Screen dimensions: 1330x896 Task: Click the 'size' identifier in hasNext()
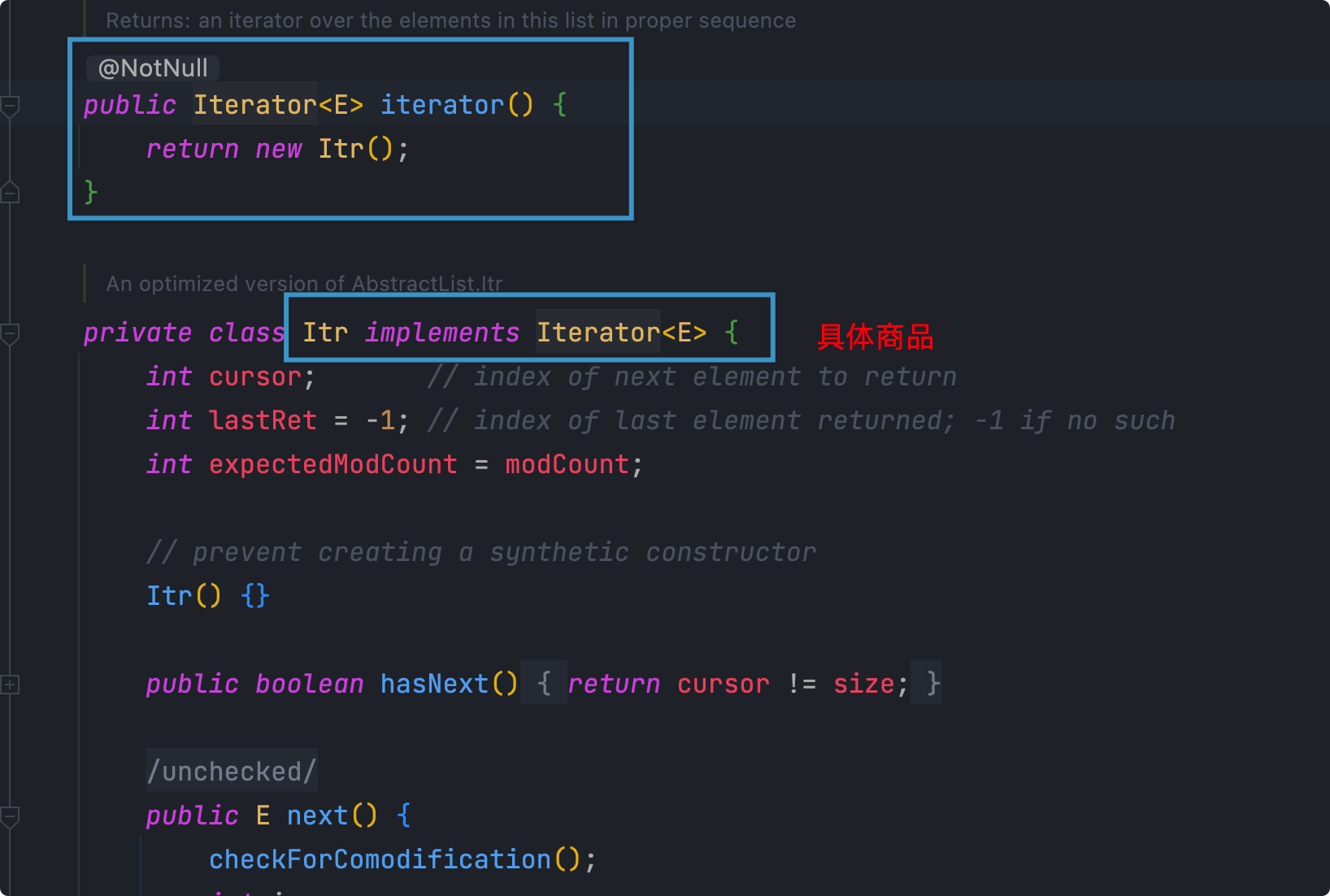coord(864,684)
